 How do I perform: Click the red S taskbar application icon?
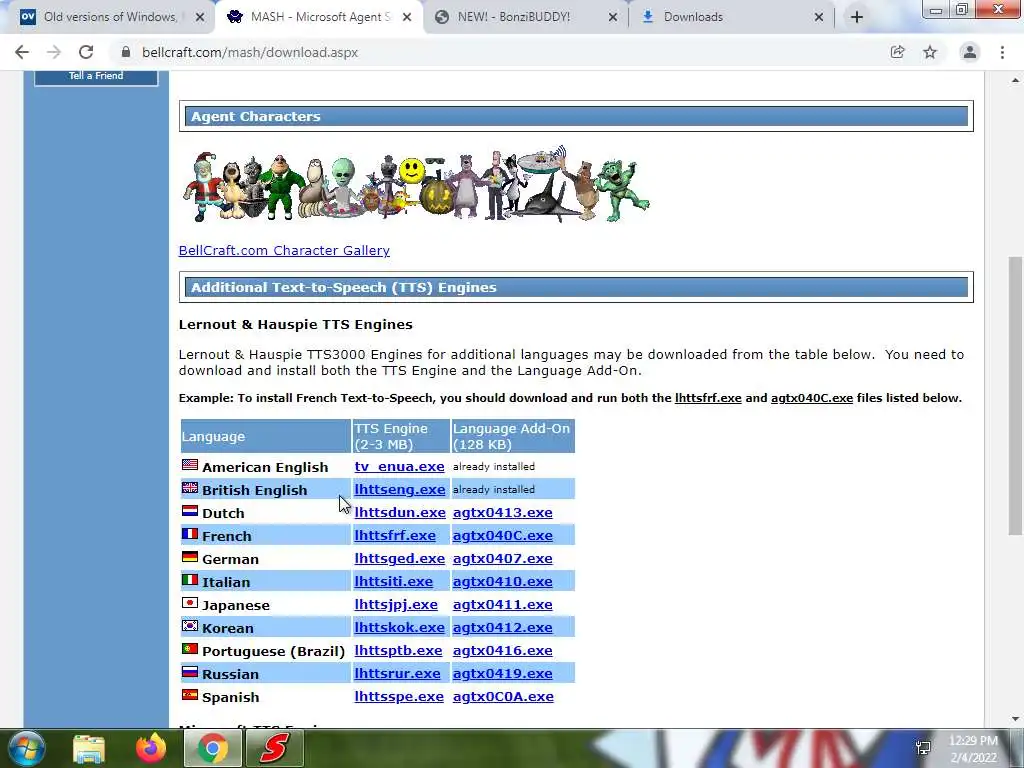point(275,748)
